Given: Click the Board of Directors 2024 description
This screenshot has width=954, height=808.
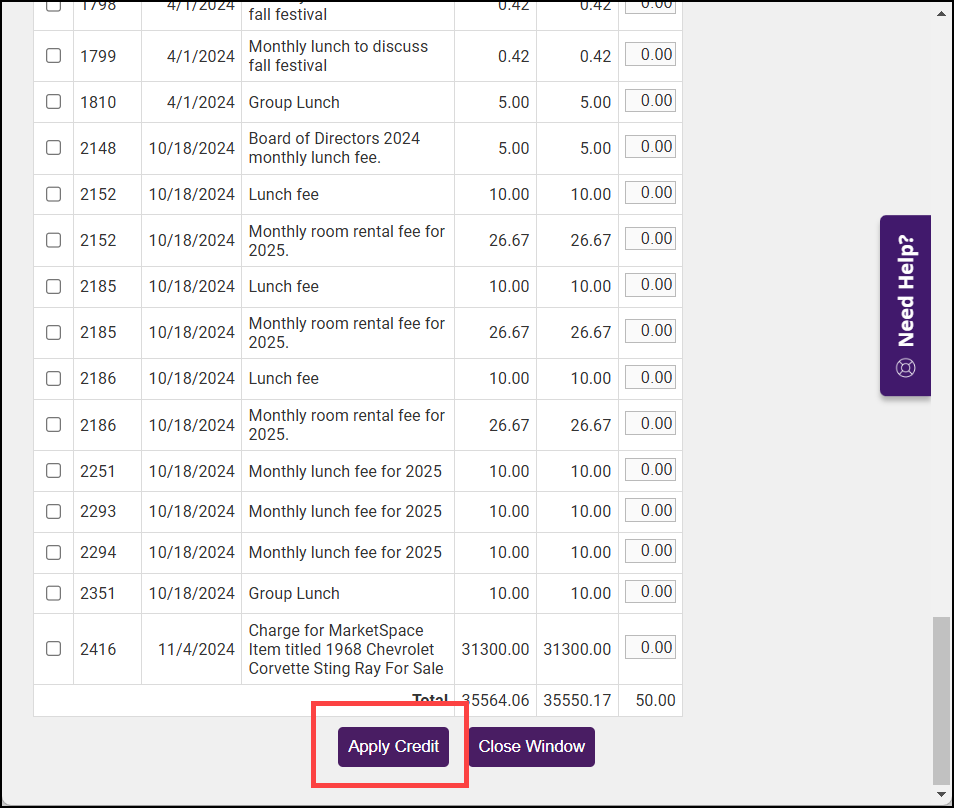Looking at the screenshot, I should (334, 148).
